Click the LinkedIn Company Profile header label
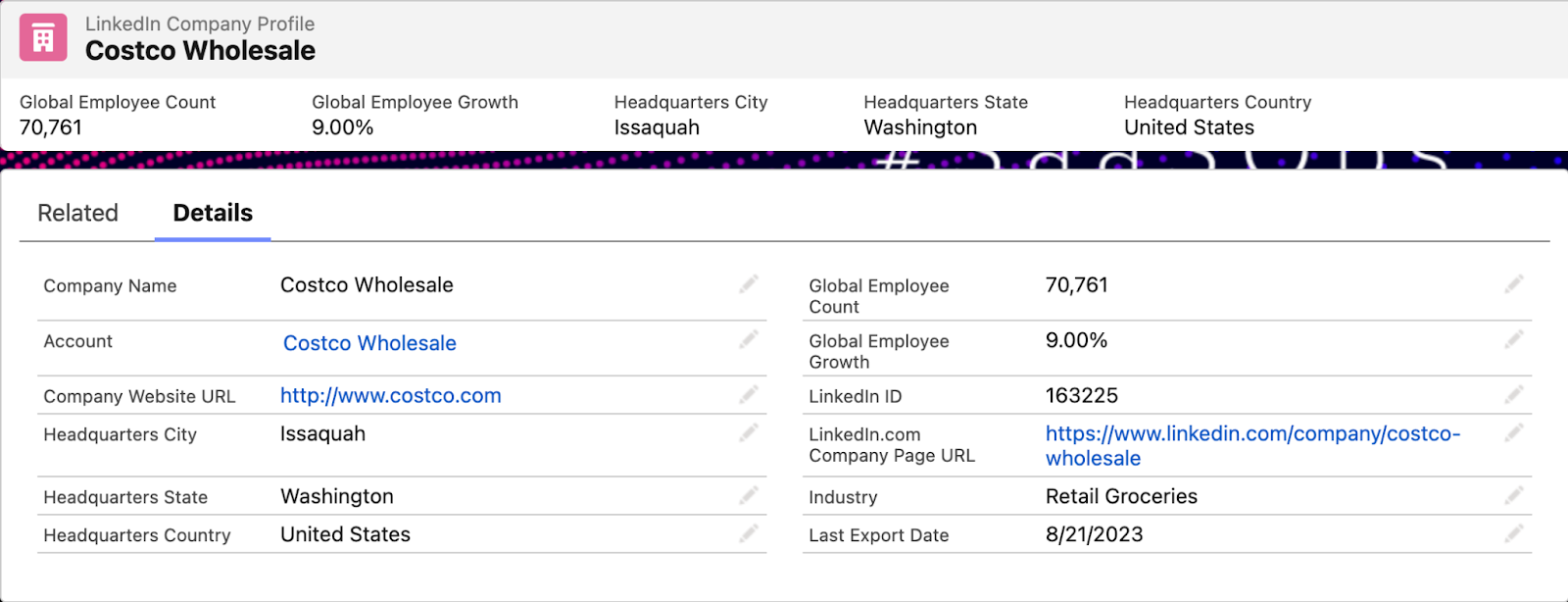 pos(200,24)
